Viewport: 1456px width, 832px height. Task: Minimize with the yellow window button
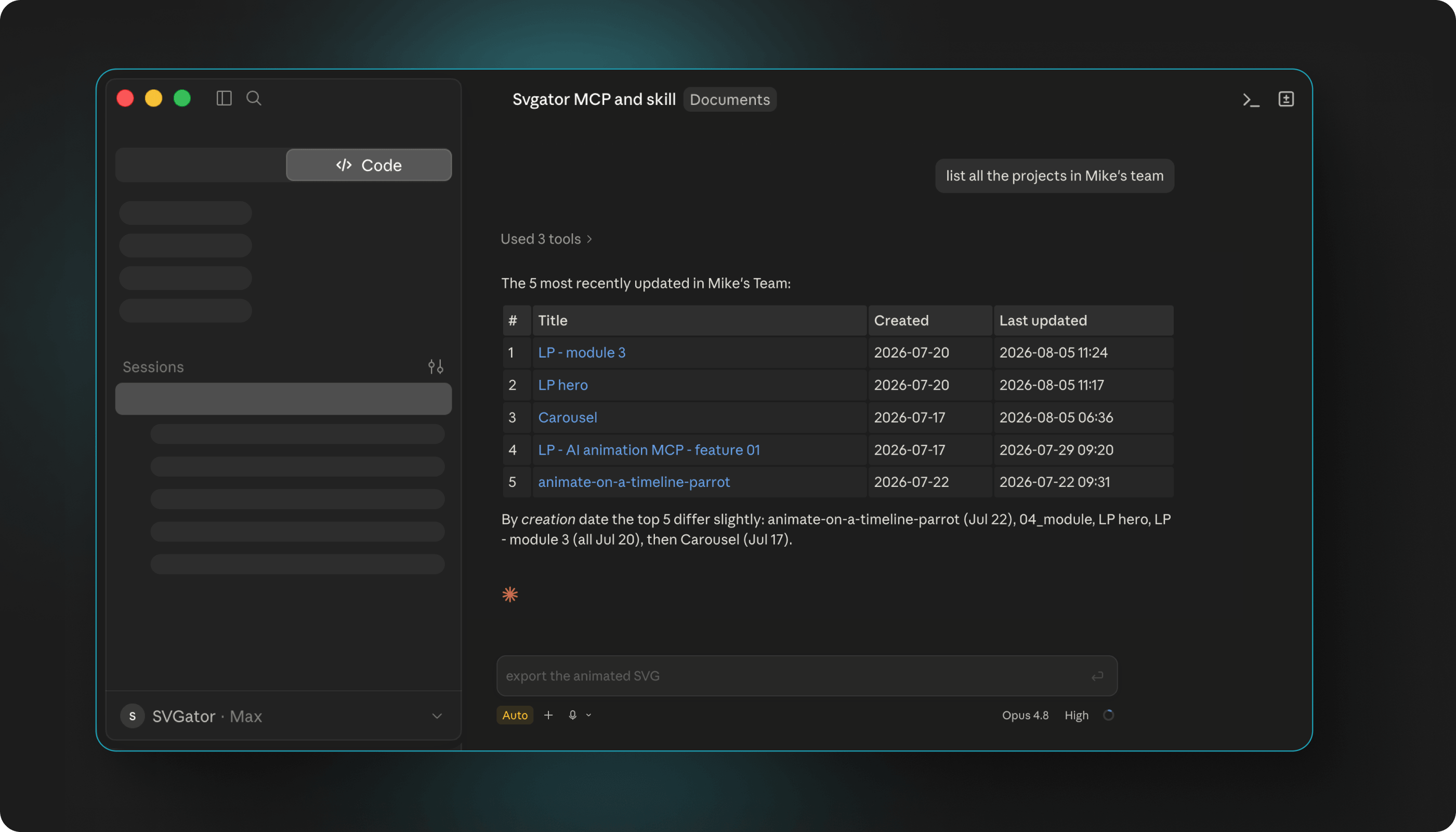(x=154, y=98)
